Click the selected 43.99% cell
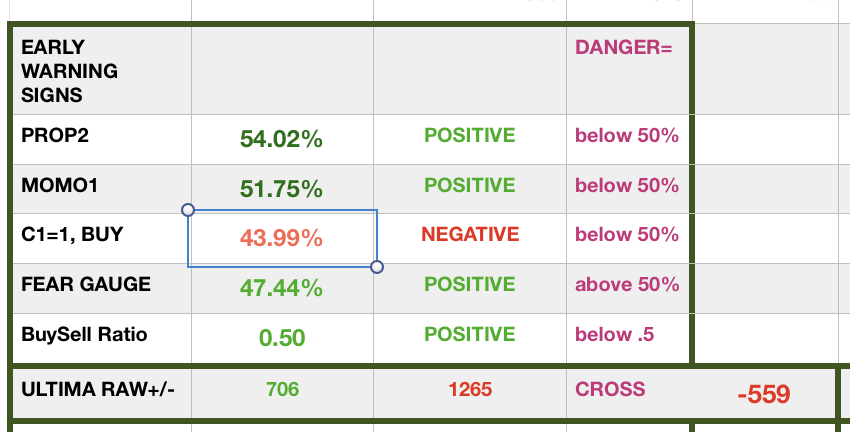Viewport: 850px width, 432px height. (x=281, y=239)
